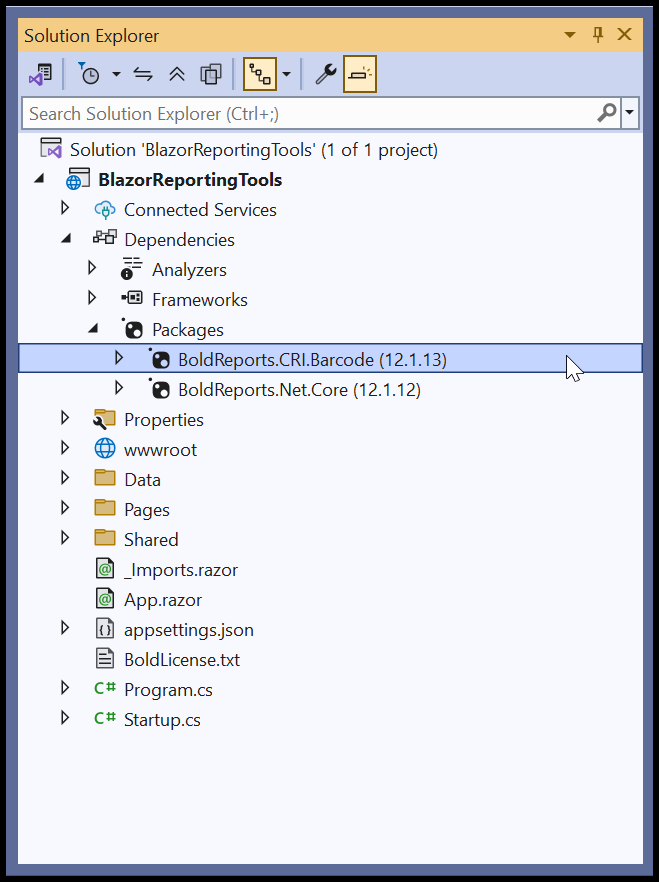Expand the appsettings.json node
The image size is (659, 882).
65,628
